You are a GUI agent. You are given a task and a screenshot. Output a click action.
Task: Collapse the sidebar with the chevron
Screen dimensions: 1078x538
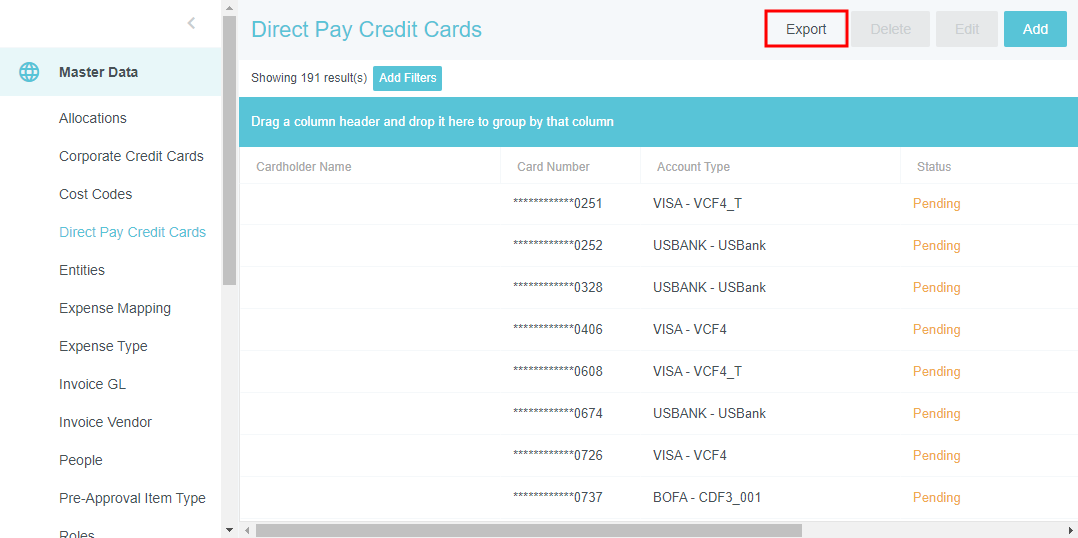click(191, 23)
